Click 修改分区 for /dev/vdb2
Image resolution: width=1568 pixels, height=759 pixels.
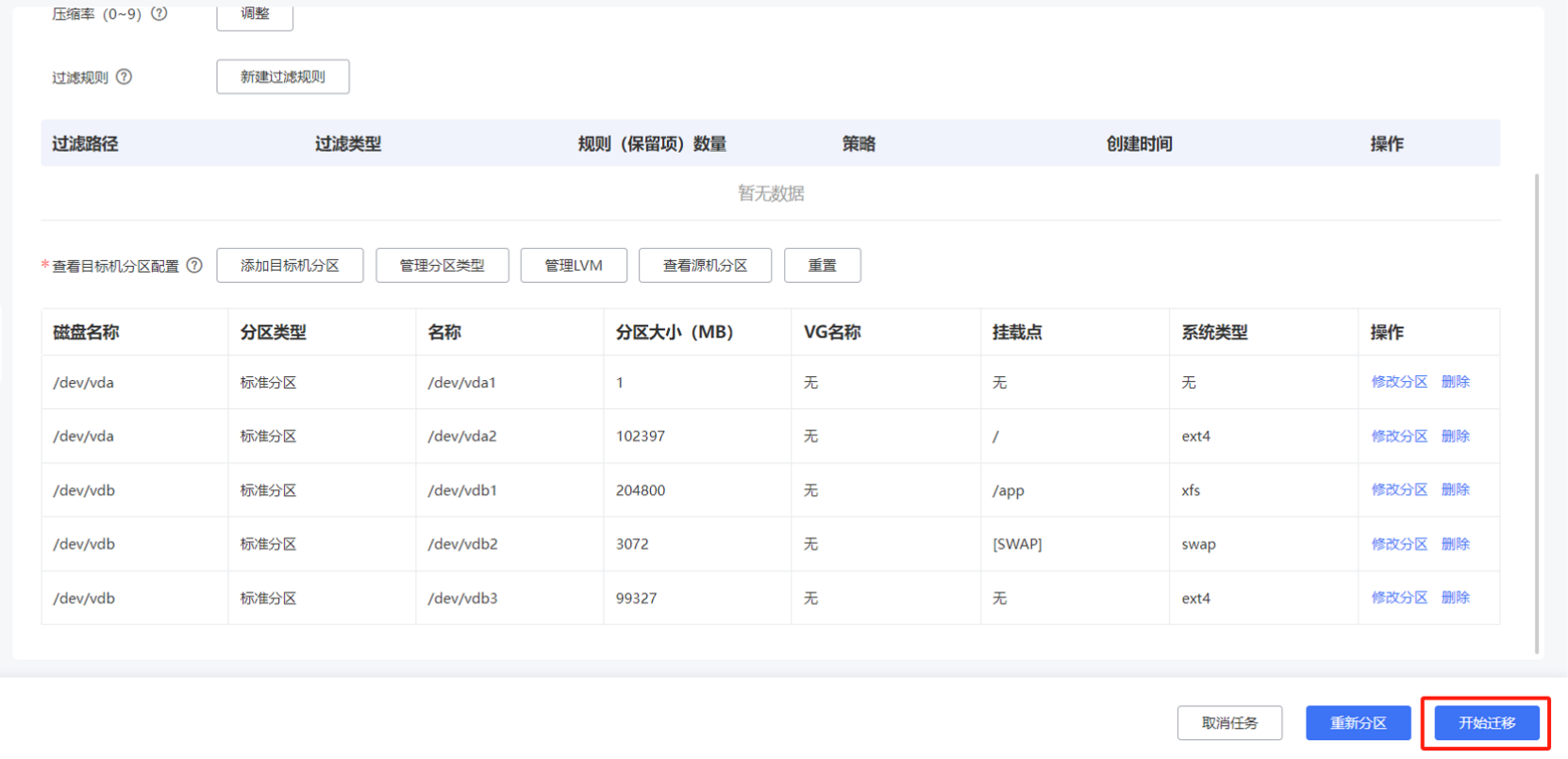pyautogui.click(x=1399, y=544)
